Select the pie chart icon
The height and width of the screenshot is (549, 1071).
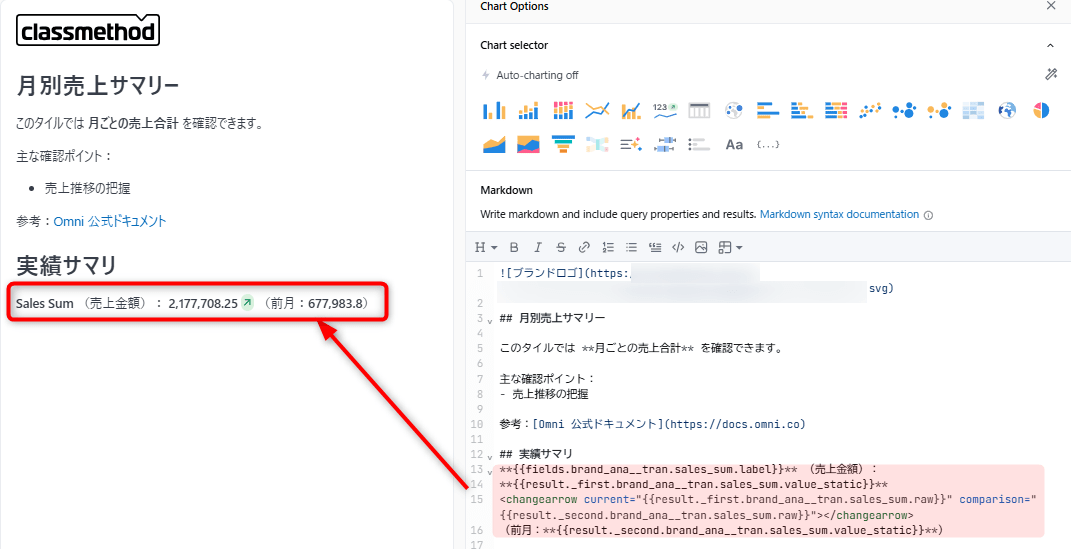tap(1041, 110)
